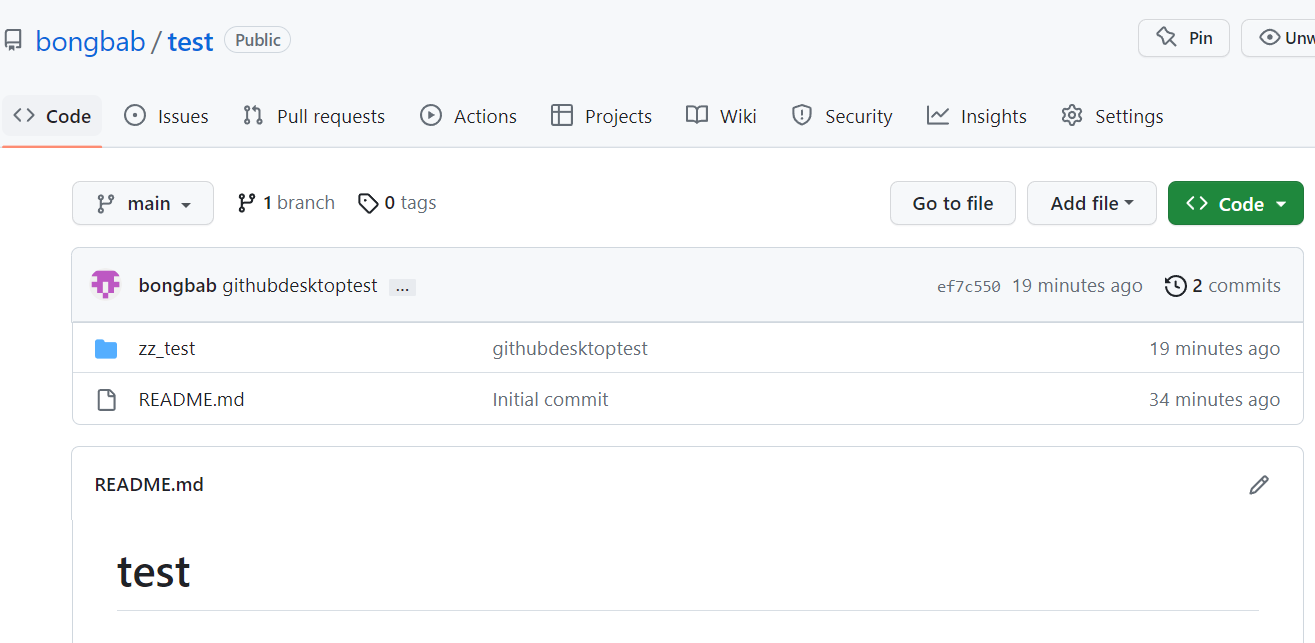1315x643 pixels.
Task: View the Insights tab
Action: (977, 116)
